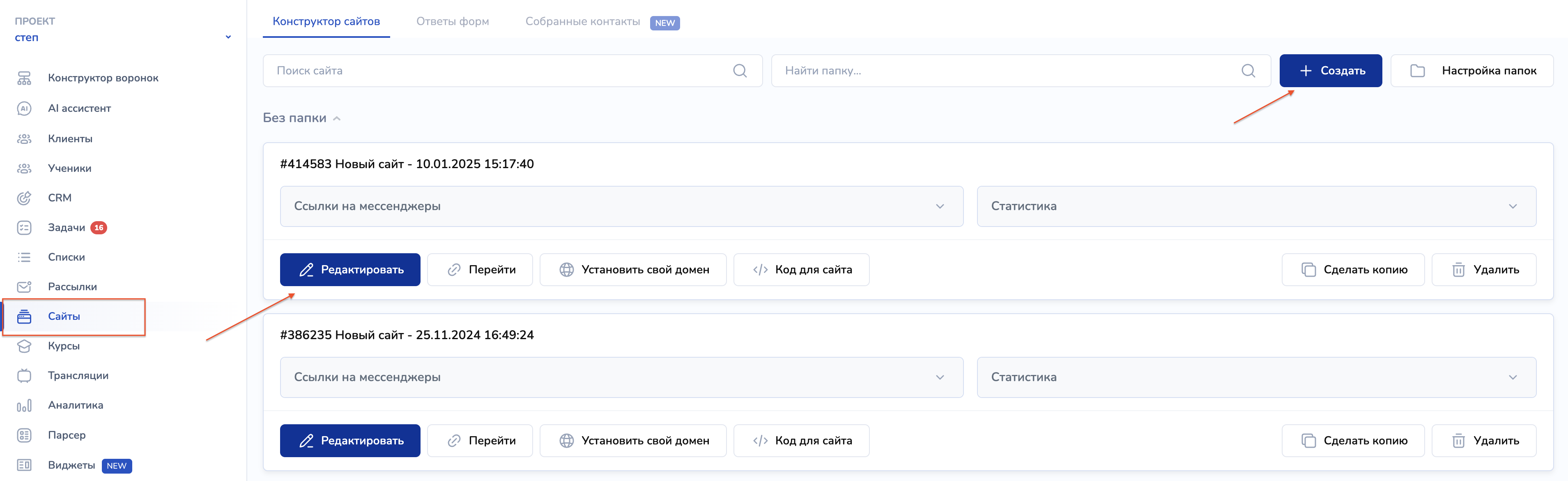Open Аналитика bar chart icon
The height and width of the screenshot is (481, 1568).
tap(24, 405)
